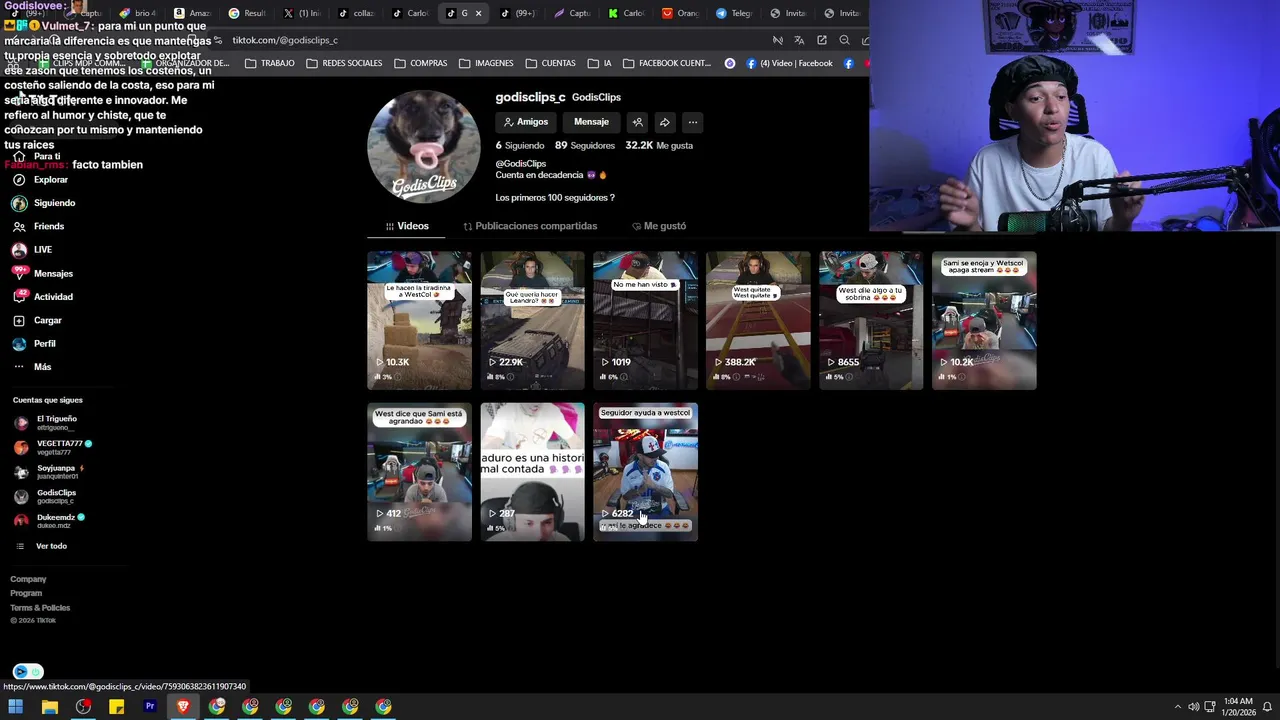This screenshot has width=1280, height=720.
Task: Open Siguiendo feed in sidebar
Action: (44, 203)
